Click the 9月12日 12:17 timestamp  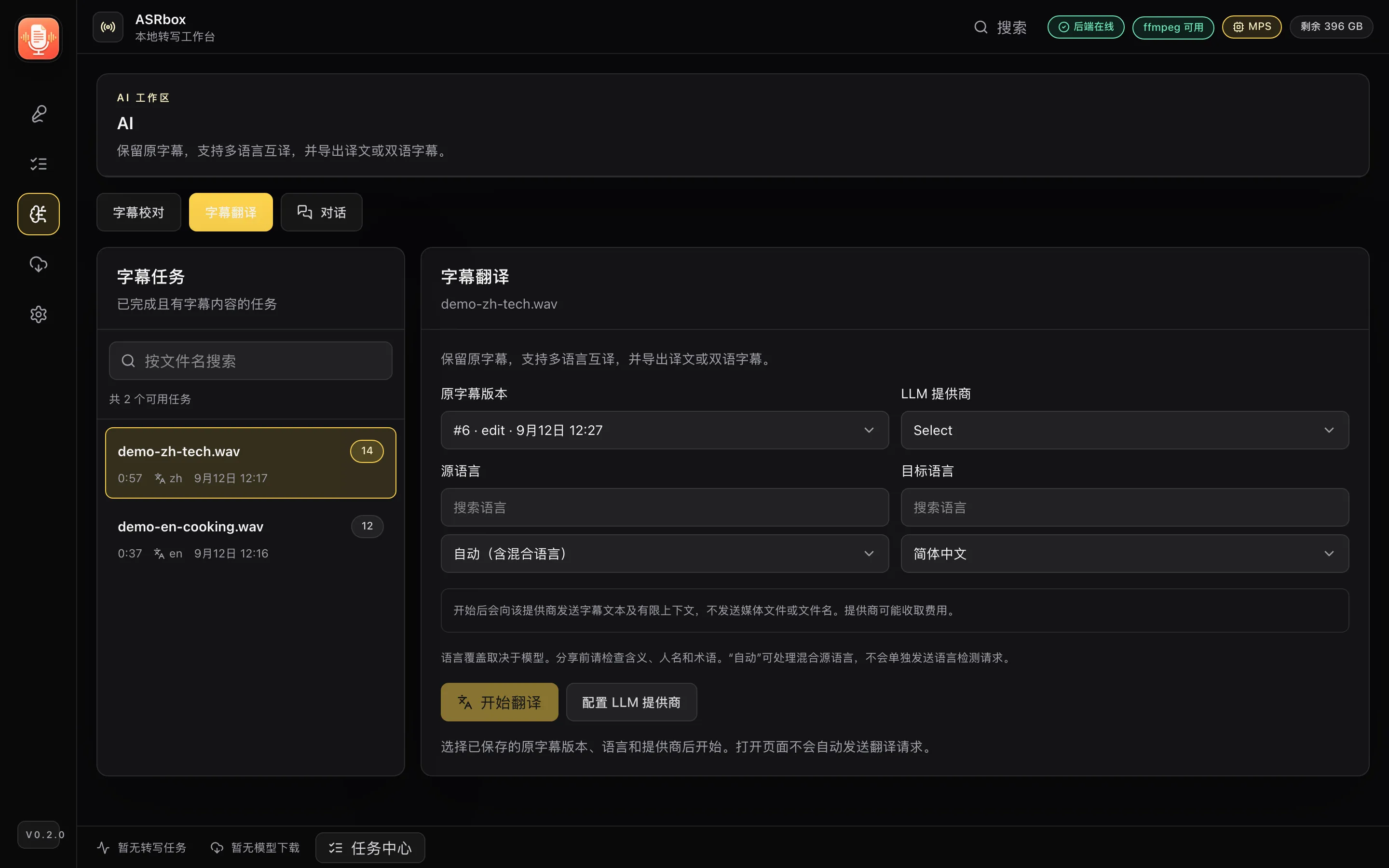coord(231,478)
